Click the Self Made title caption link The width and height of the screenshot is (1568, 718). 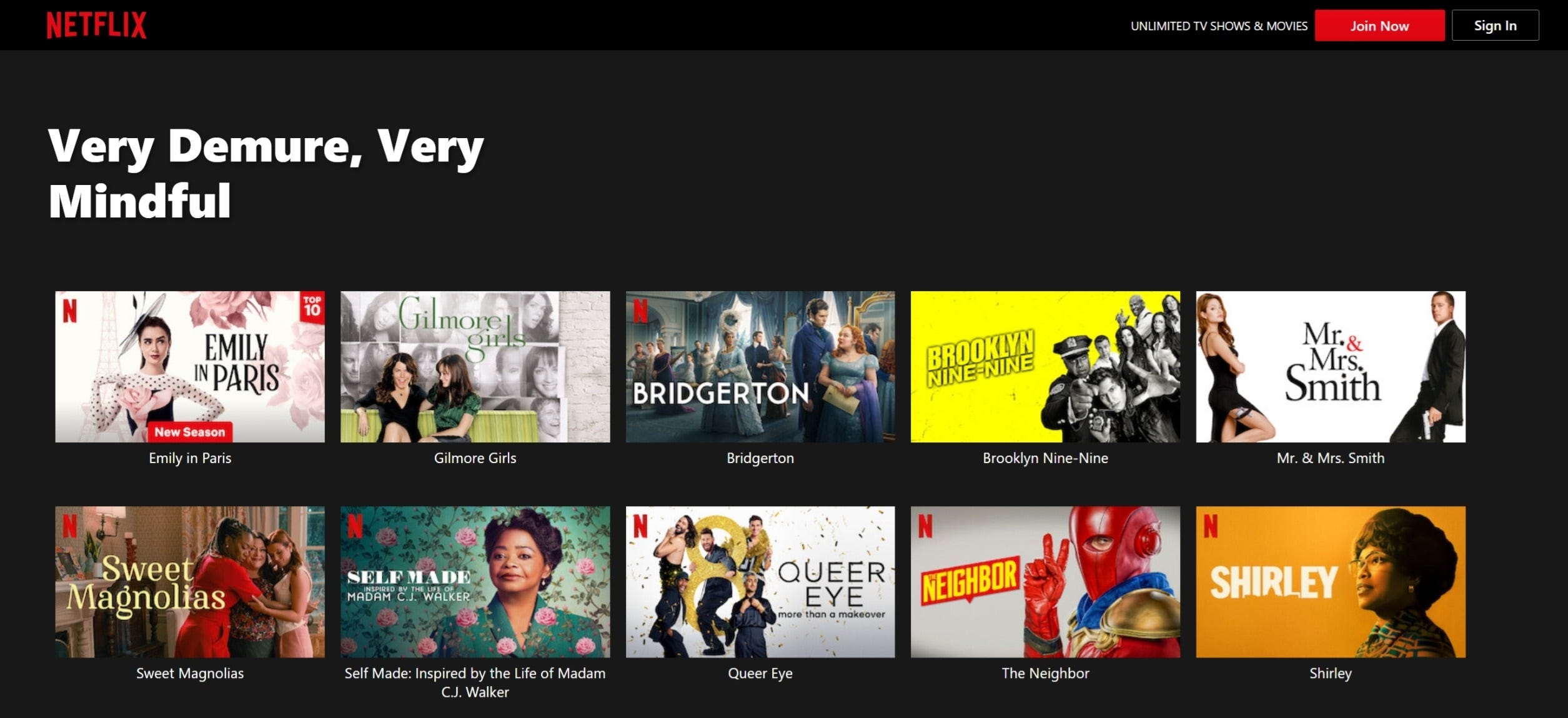click(475, 682)
